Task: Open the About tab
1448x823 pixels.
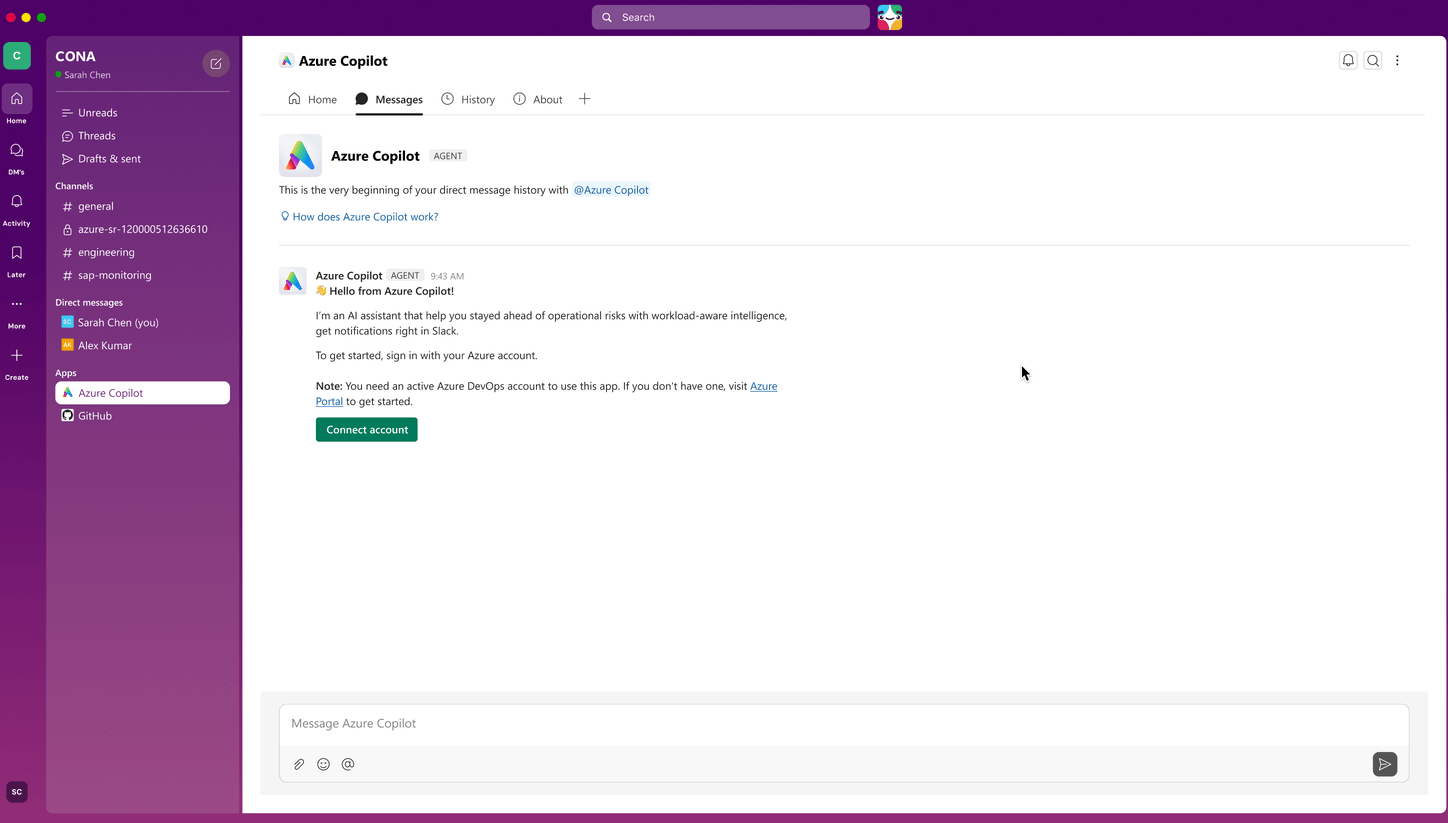Action: (x=538, y=99)
